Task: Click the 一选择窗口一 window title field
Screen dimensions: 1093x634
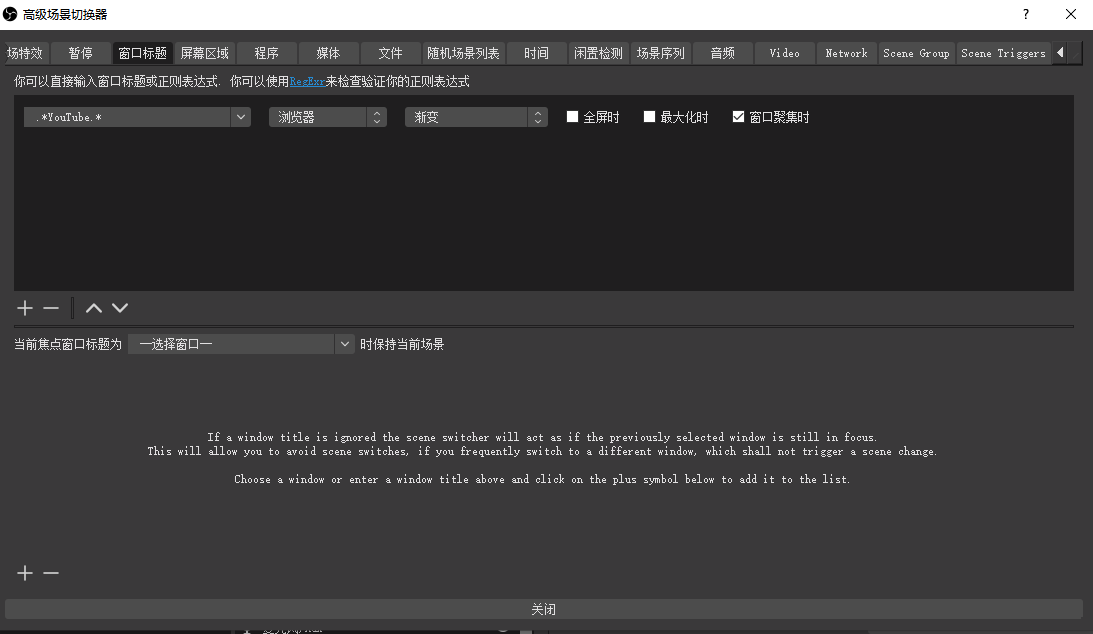Action: (x=232, y=344)
